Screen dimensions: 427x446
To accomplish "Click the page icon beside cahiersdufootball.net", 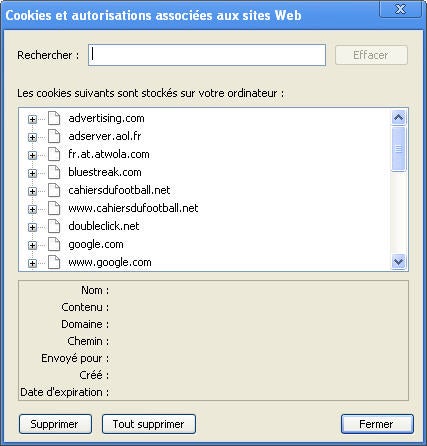I will coord(54,190).
